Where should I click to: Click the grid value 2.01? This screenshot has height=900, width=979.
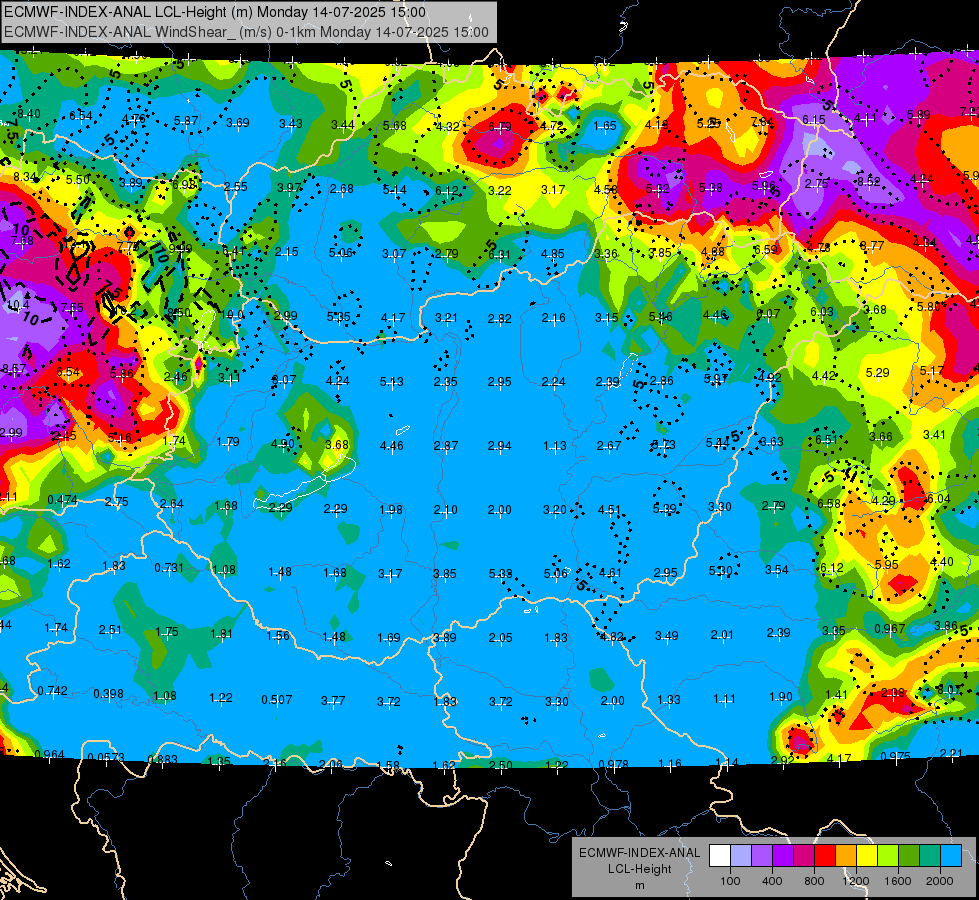pyautogui.click(x=722, y=635)
